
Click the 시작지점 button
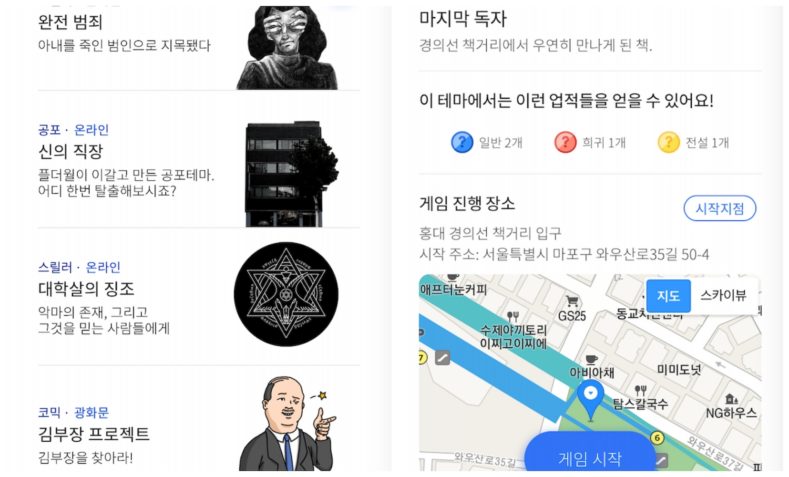coord(720,208)
